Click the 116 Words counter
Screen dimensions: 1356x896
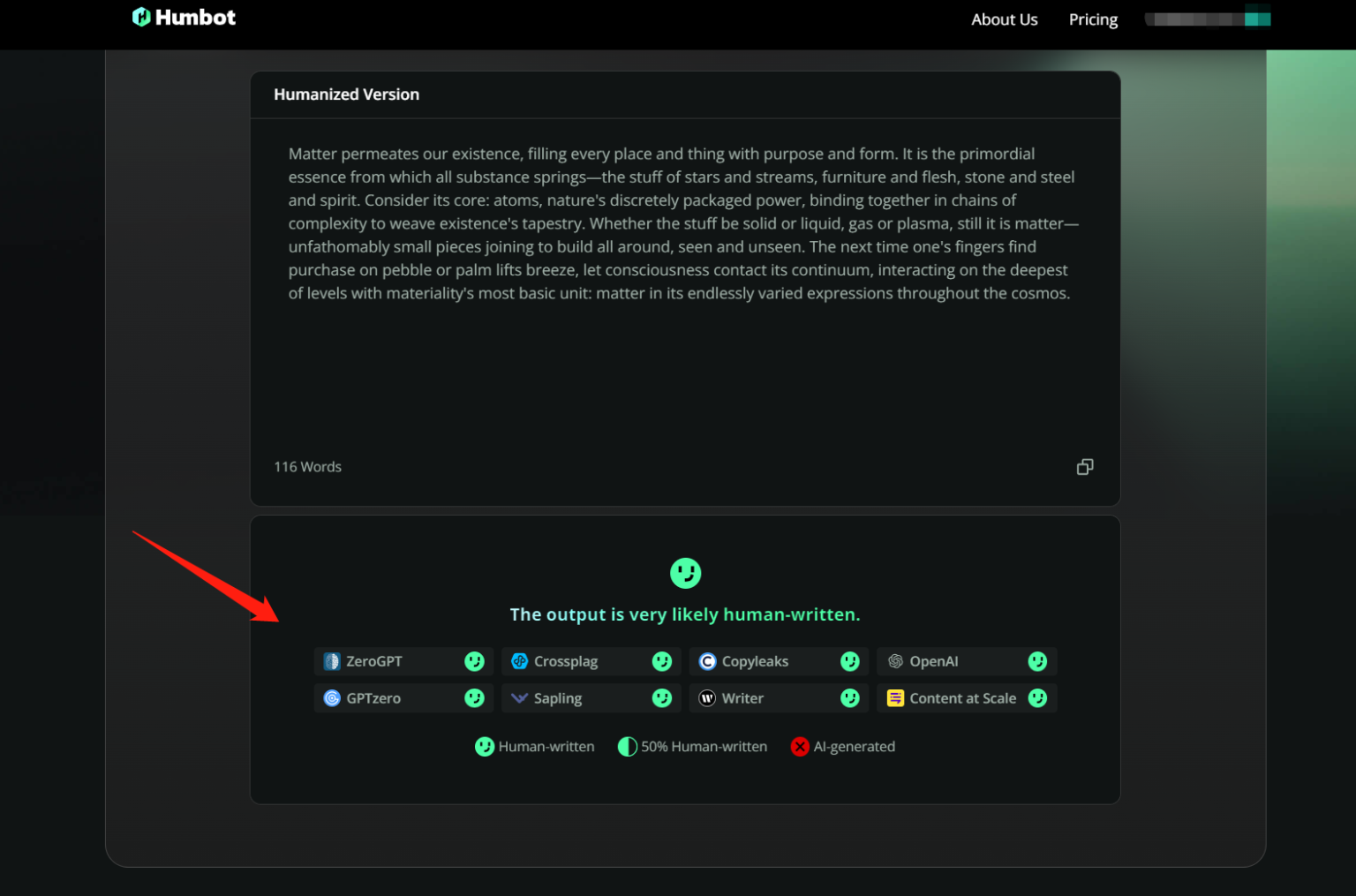307,467
